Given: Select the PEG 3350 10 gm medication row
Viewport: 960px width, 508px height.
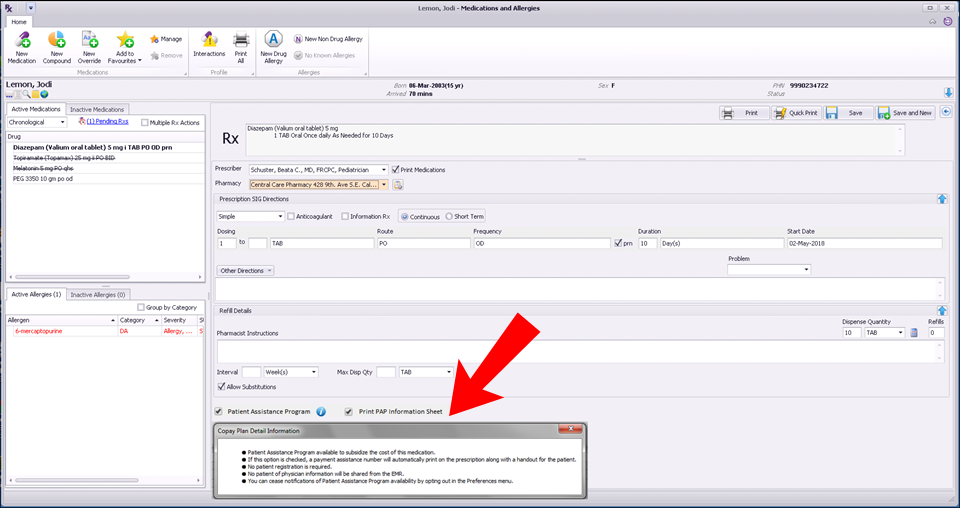Looking at the screenshot, I should tap(105, 179).
